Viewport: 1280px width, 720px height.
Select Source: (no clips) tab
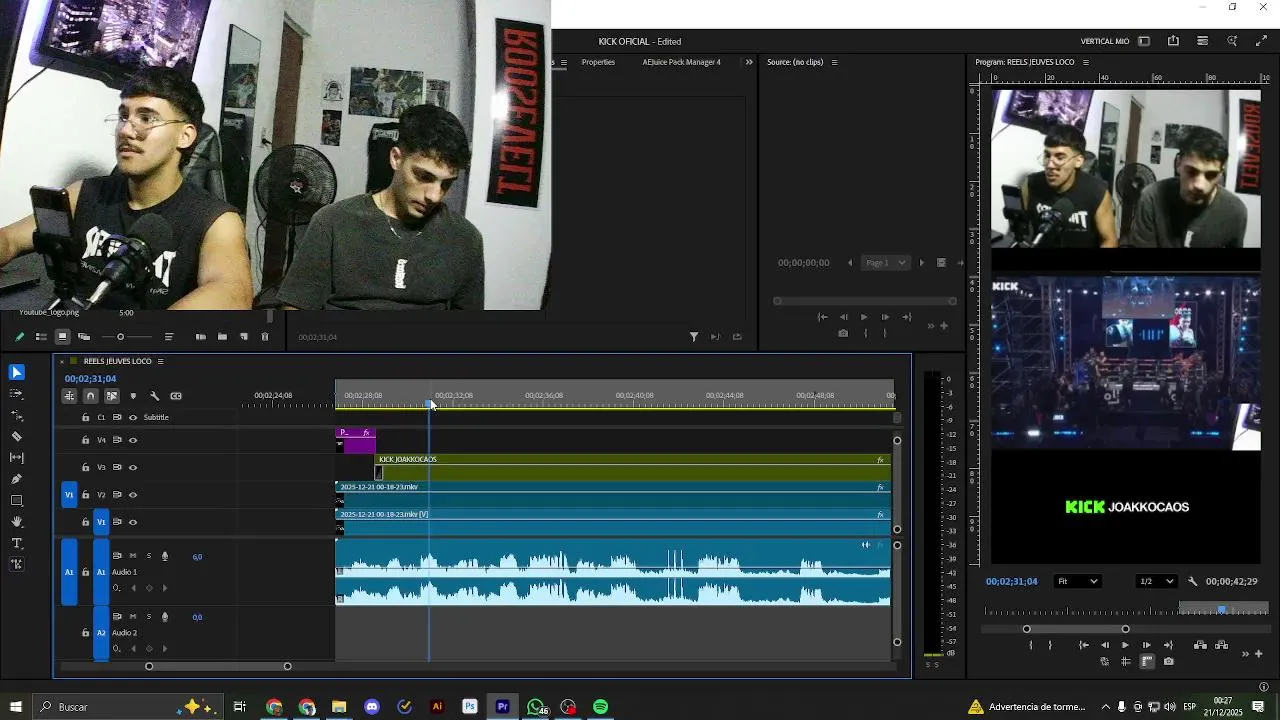point(795,62)
